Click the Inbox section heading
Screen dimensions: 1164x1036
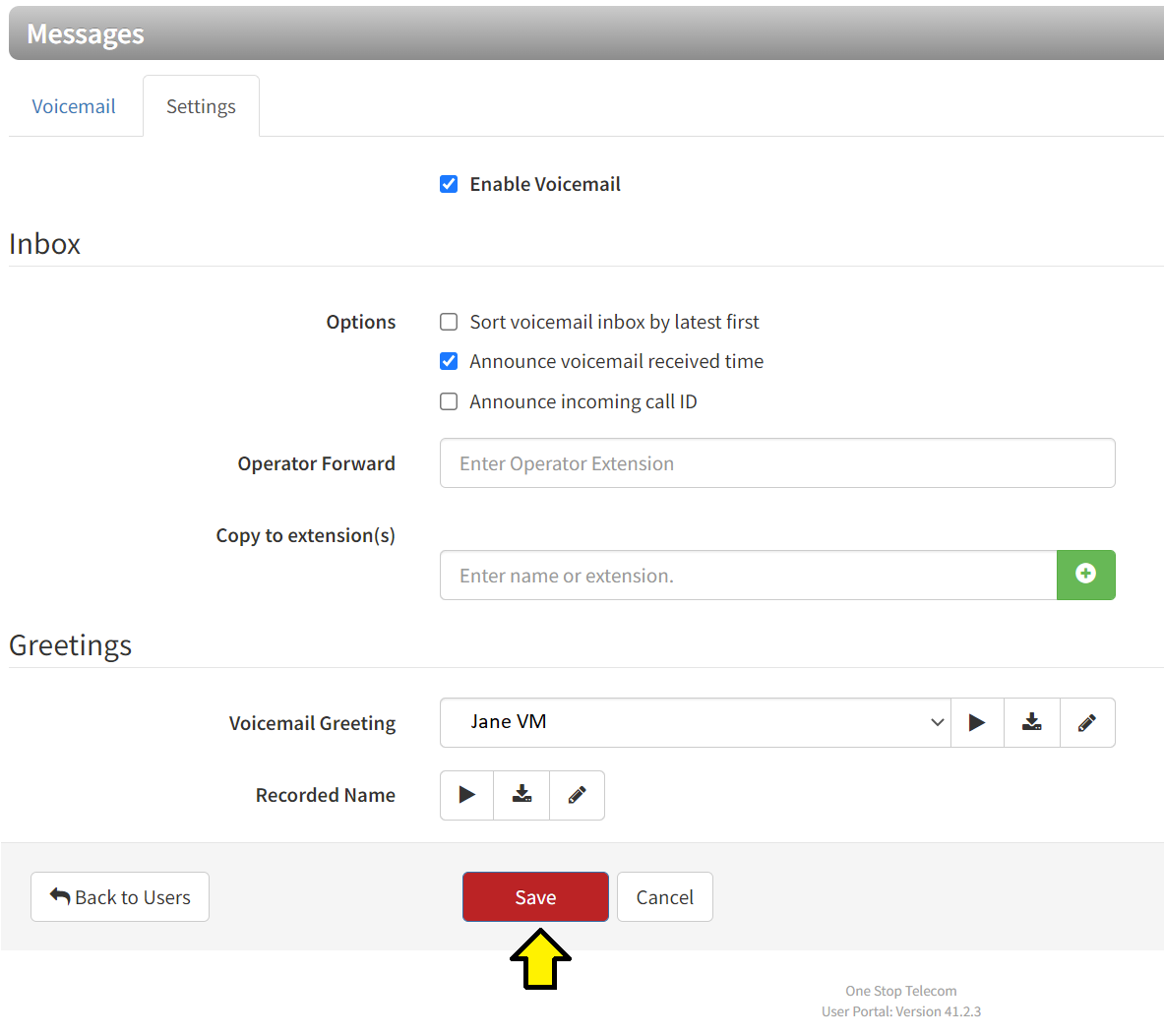coord(44,244)
